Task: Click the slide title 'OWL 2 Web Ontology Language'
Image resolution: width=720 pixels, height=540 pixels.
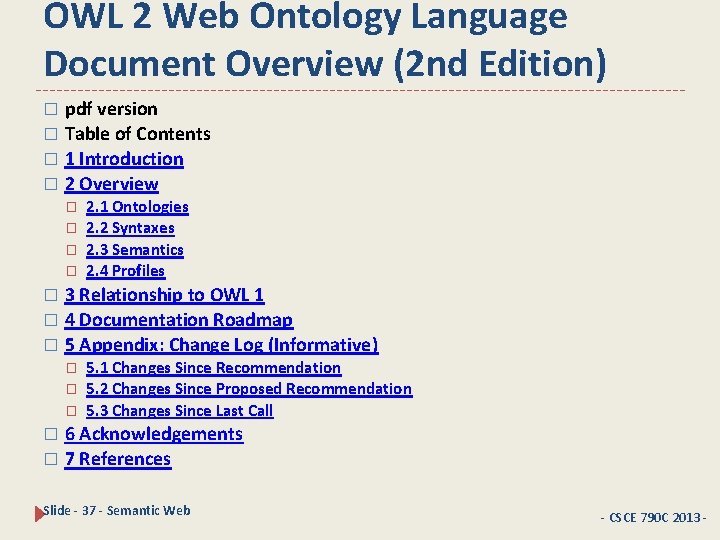Action: pyautogui.click(x=306, y=16)
